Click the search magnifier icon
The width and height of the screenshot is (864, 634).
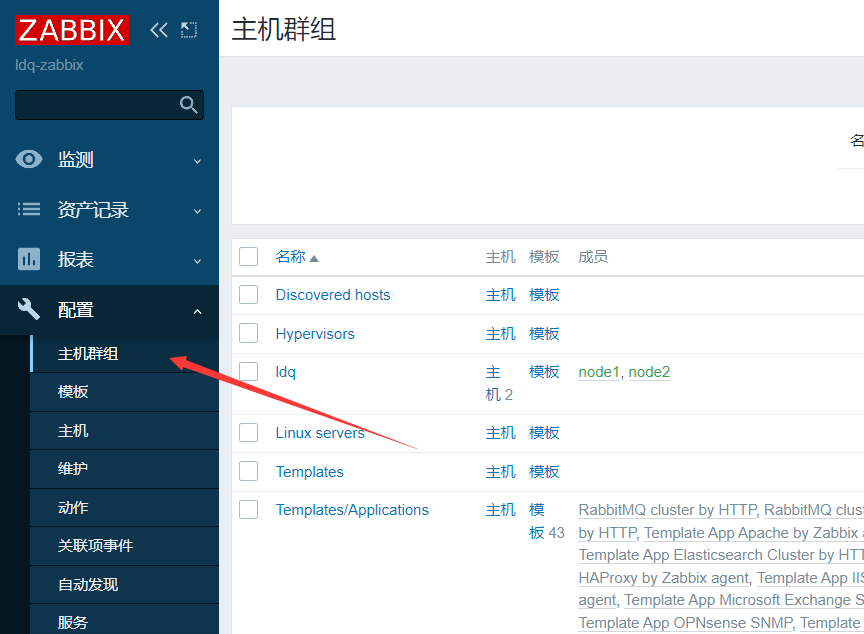(x=188, y=105)
